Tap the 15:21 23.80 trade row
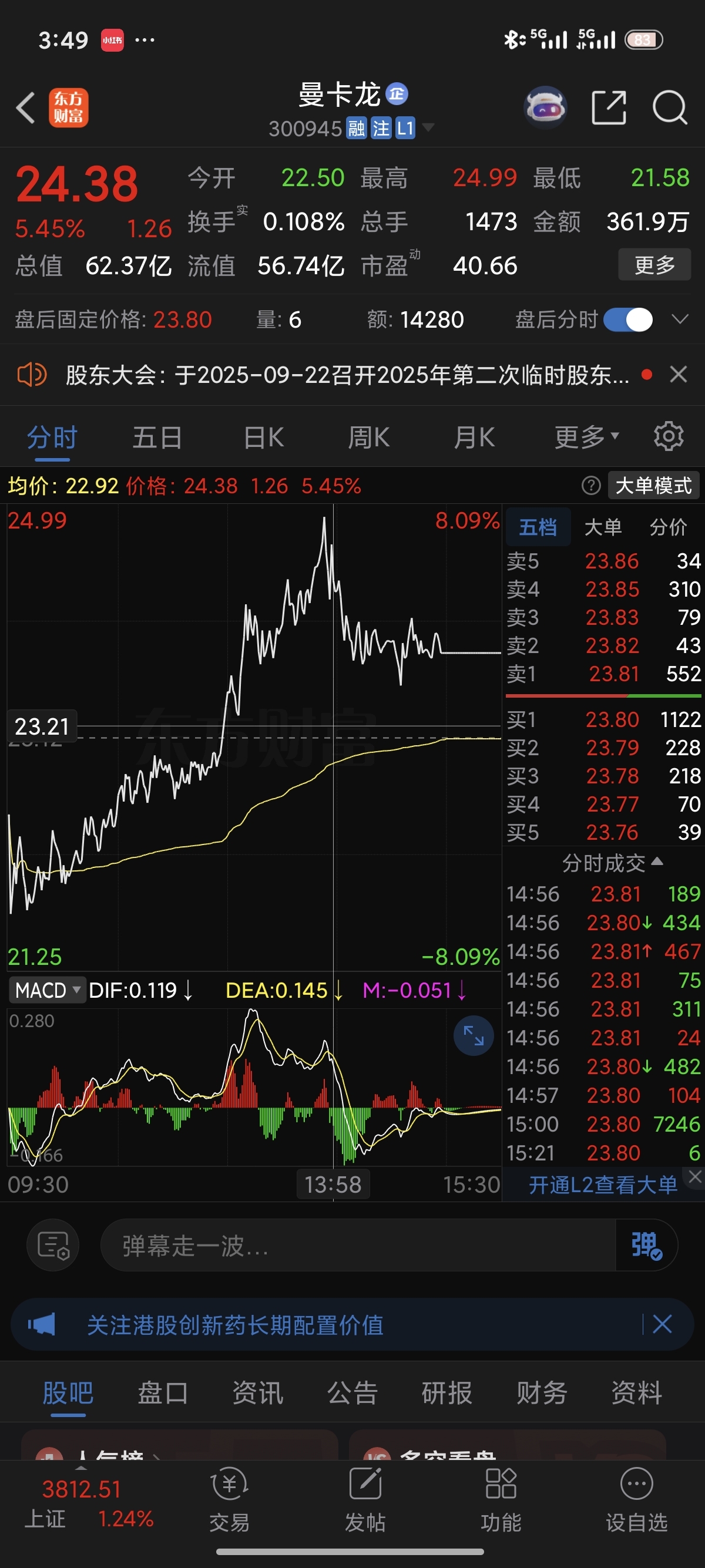The height and width of the screenshot is (1568, 705). coord(603,1153)
